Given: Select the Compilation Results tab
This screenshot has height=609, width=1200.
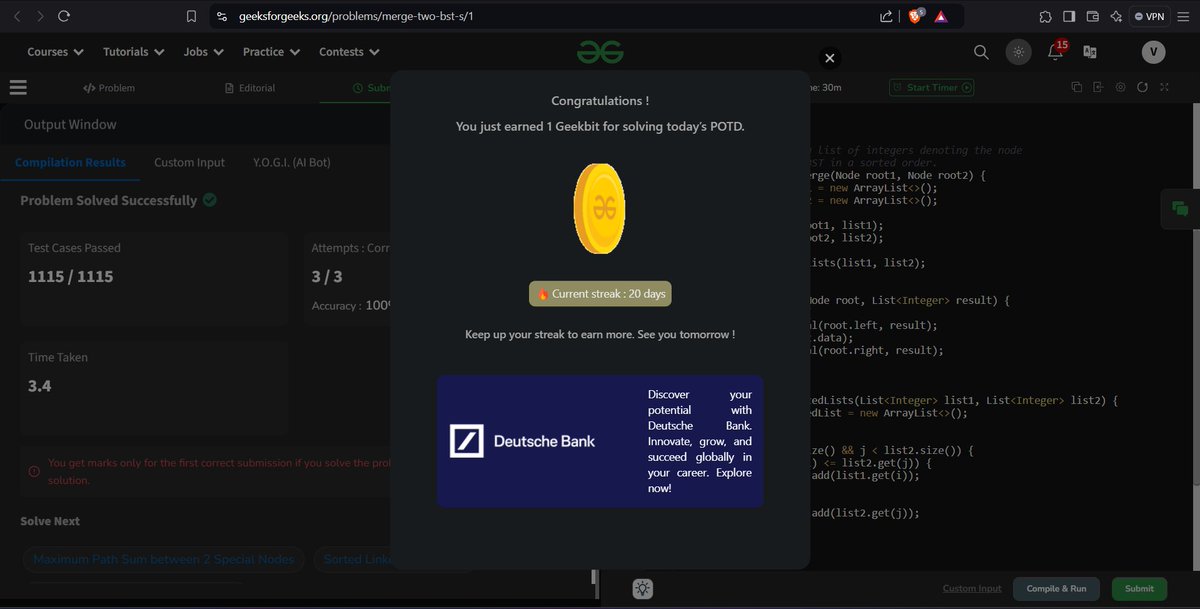Looking at the screenshot, I should [x=70, y=162].
